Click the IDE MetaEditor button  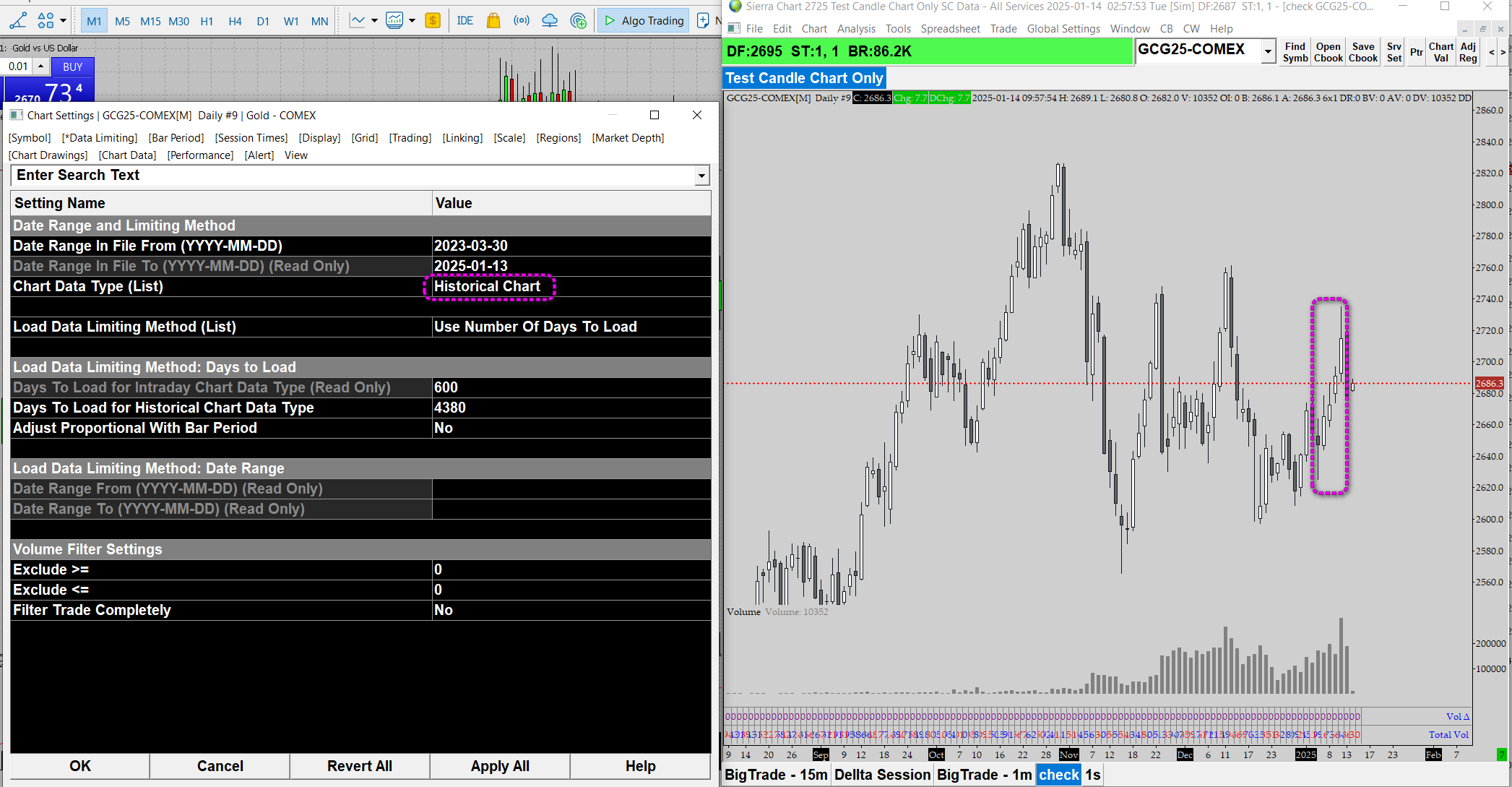[x=465, y=20]
